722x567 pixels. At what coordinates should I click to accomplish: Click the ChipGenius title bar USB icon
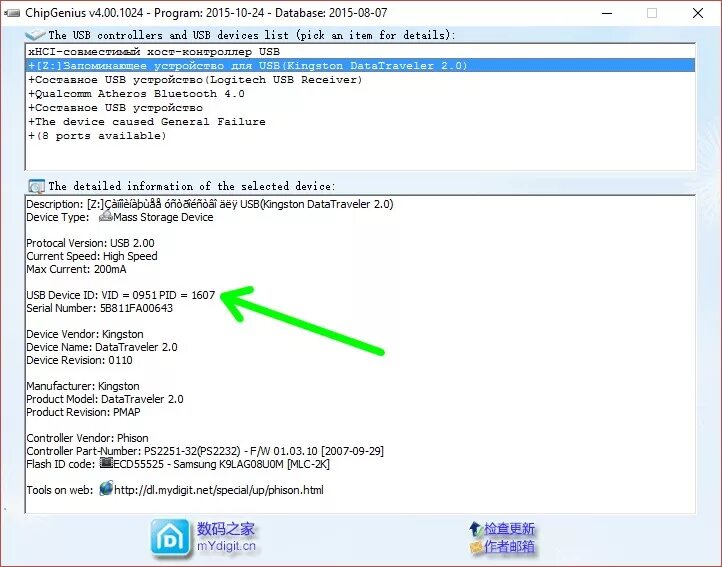point(12,13)
